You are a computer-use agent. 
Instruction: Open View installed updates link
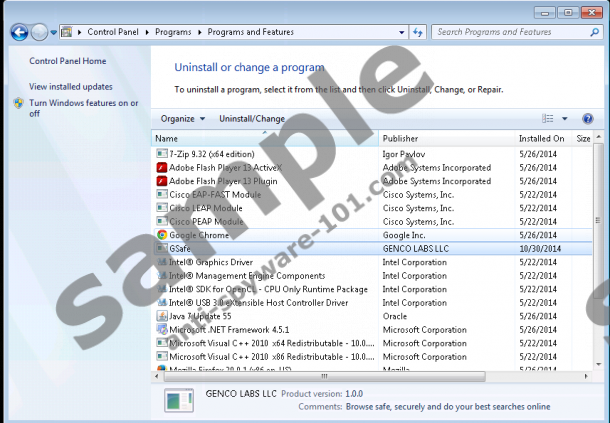[x=70, y=87]
